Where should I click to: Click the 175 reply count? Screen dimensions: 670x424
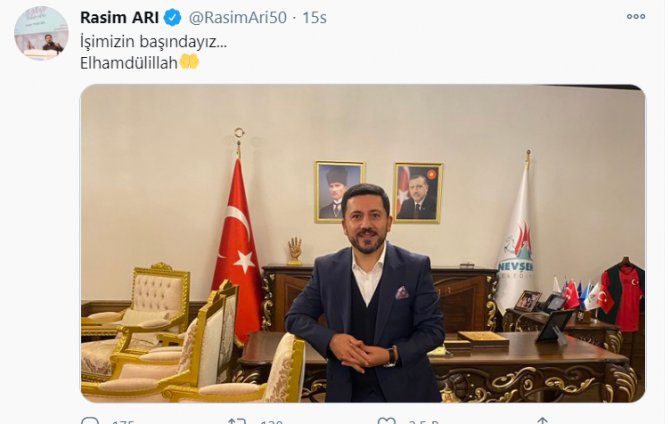coord(122,422)
